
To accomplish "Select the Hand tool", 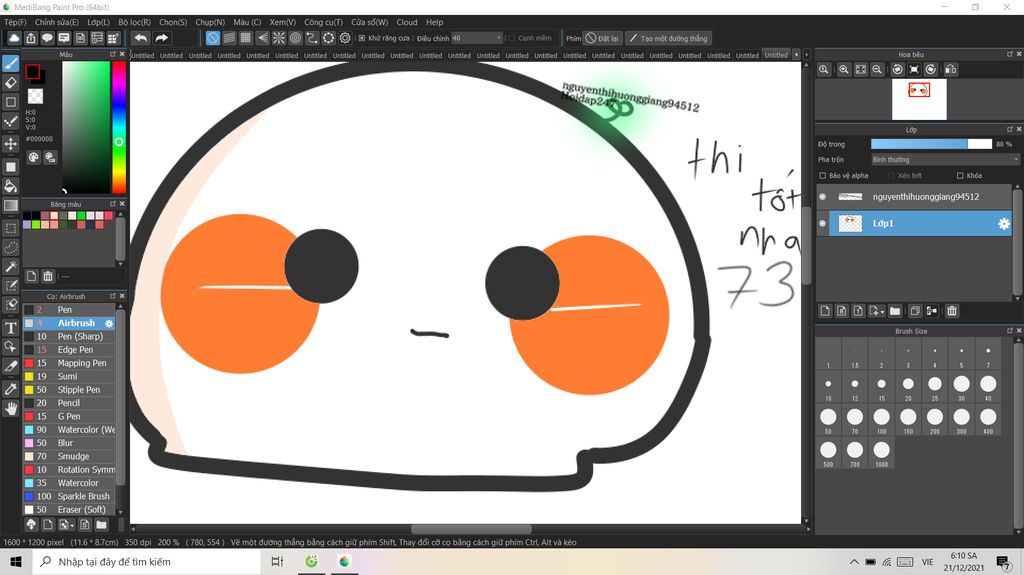I will point(10,408).
